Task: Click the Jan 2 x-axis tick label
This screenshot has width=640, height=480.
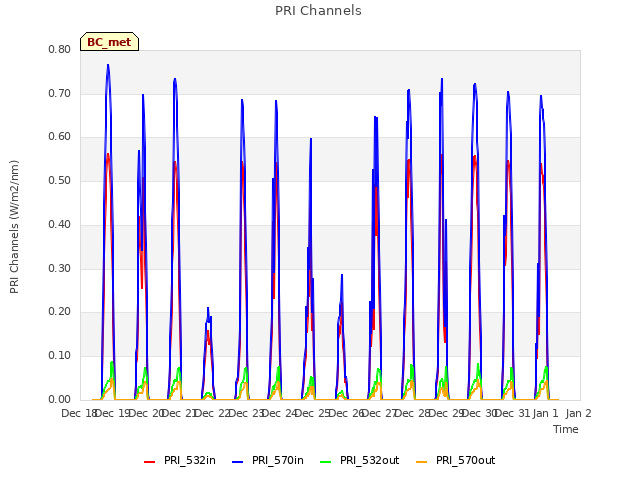Action: (x=579, y=413)
